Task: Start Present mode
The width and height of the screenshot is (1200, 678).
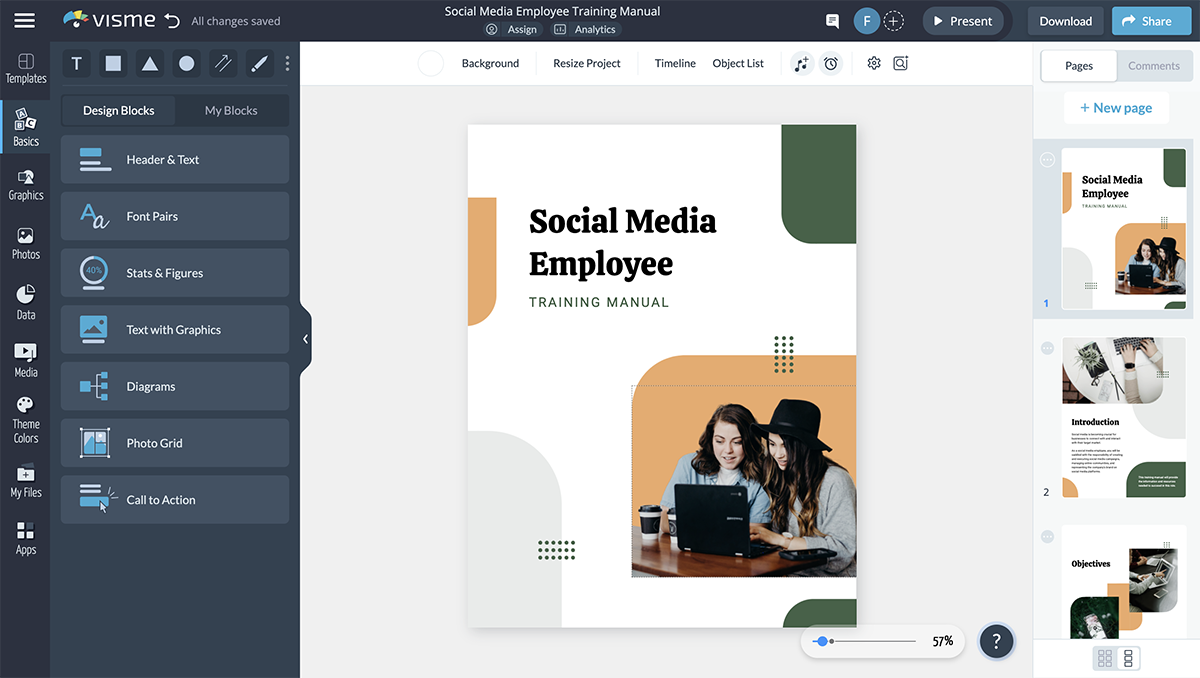Action: tap(962, 20)
